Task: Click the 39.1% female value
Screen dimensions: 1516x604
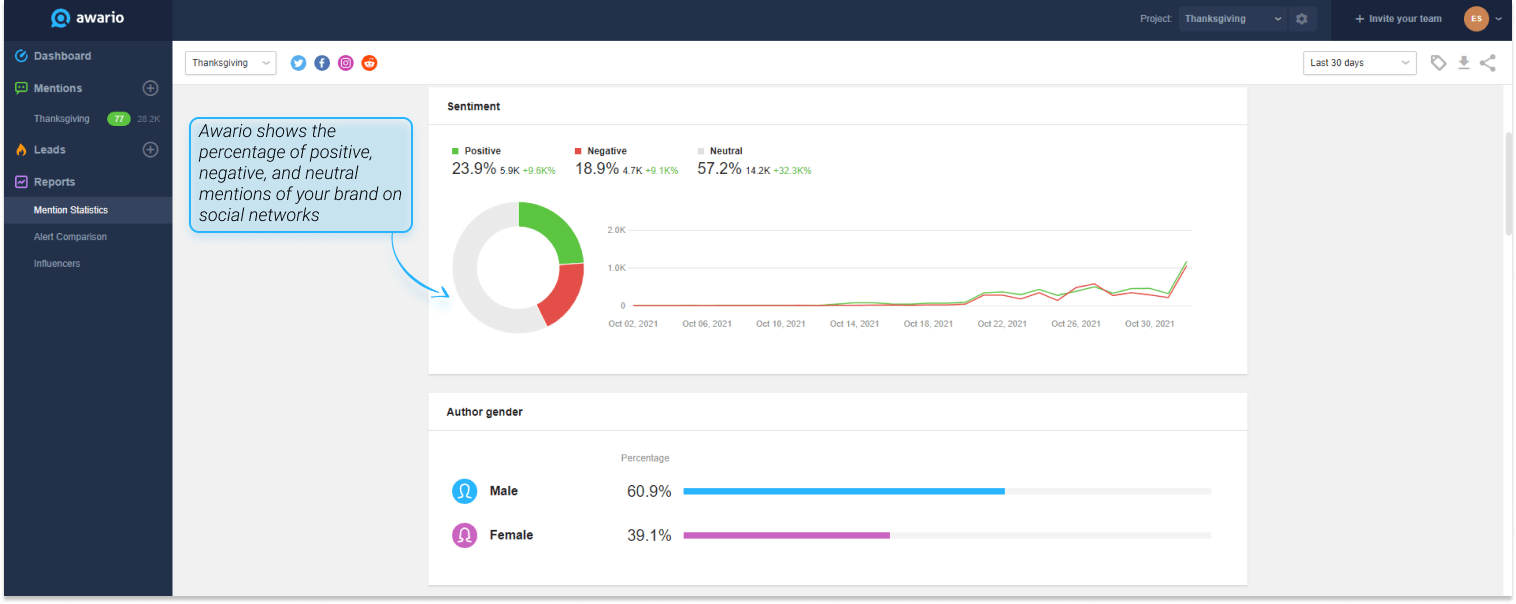Action: click(649, 535)
